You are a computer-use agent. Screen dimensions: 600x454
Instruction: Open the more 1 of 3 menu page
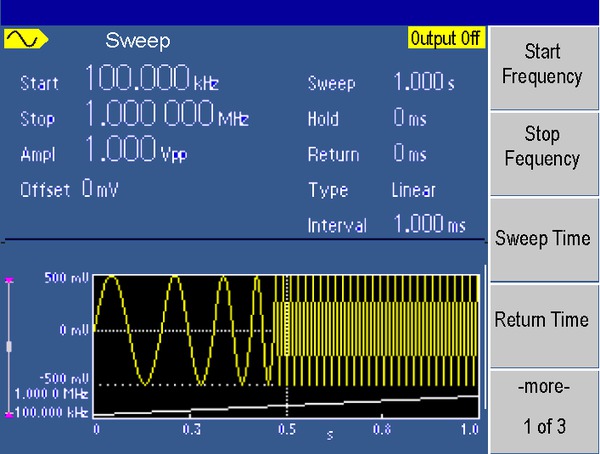[542, 406]
